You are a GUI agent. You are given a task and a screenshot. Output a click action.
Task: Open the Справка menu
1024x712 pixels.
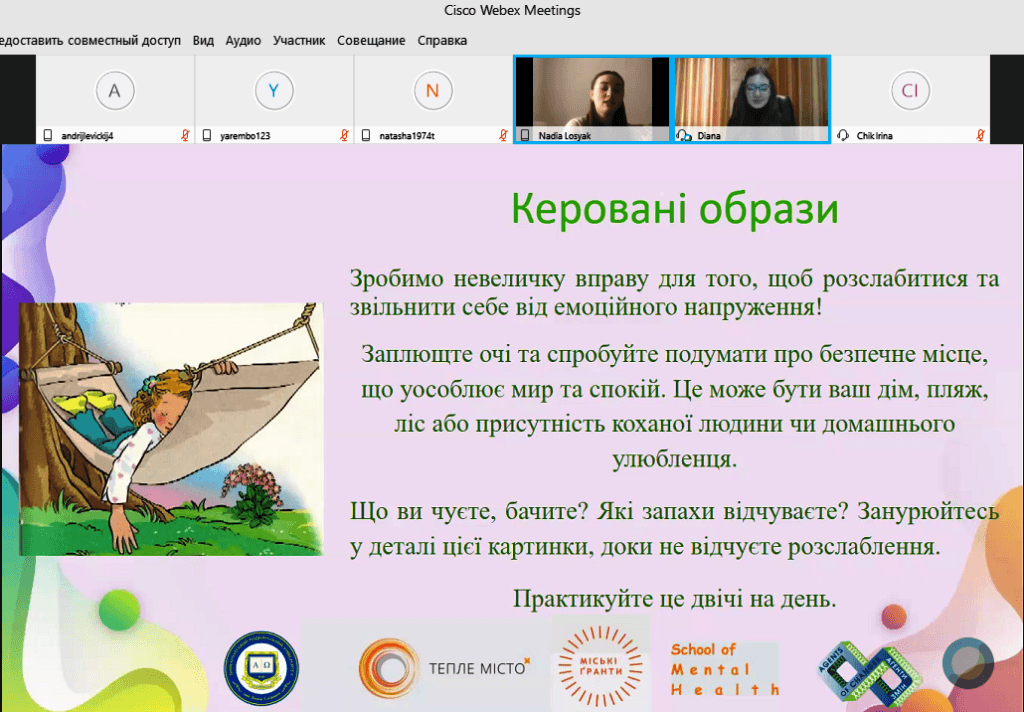point(442,40)
